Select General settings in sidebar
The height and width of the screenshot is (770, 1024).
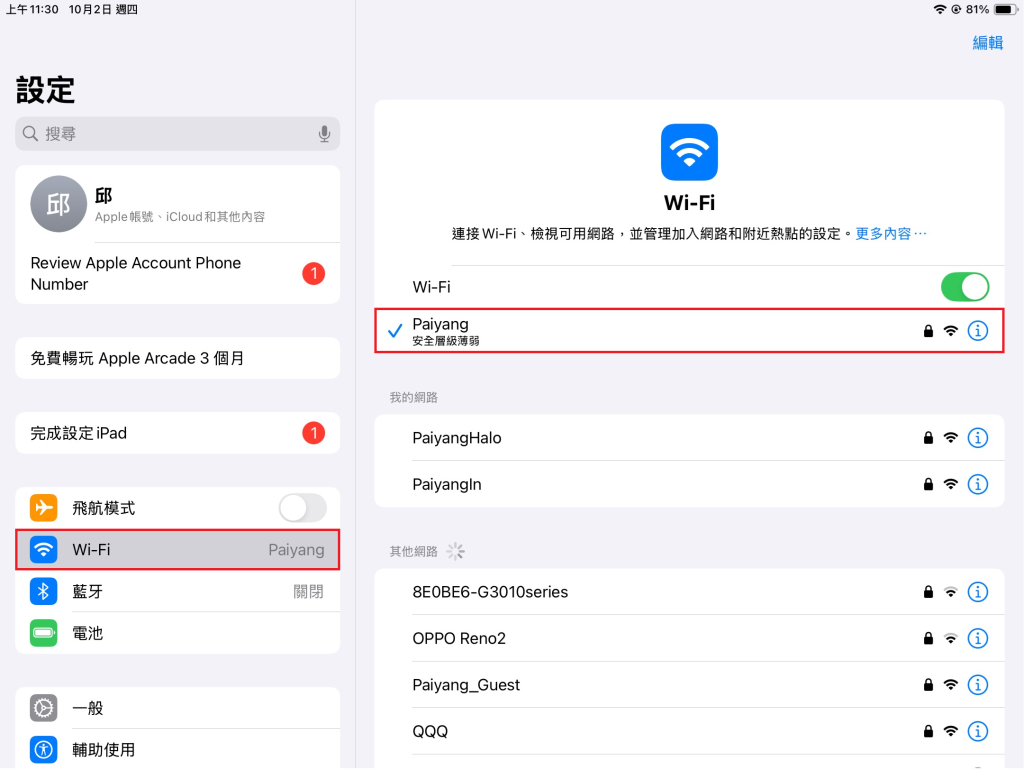pyautogui.click(x=177, y=708)
